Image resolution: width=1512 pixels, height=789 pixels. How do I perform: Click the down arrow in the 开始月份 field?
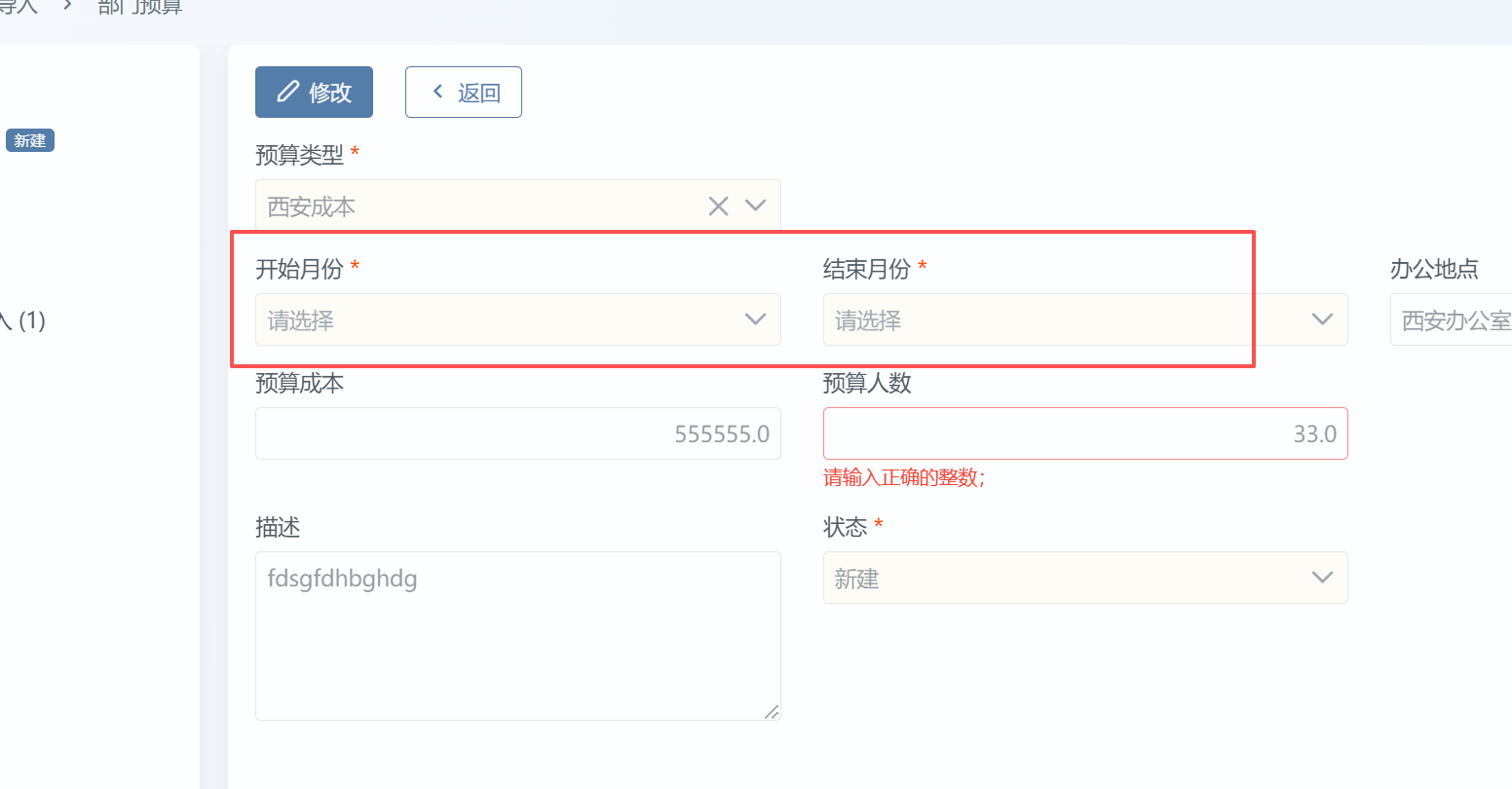755,319
